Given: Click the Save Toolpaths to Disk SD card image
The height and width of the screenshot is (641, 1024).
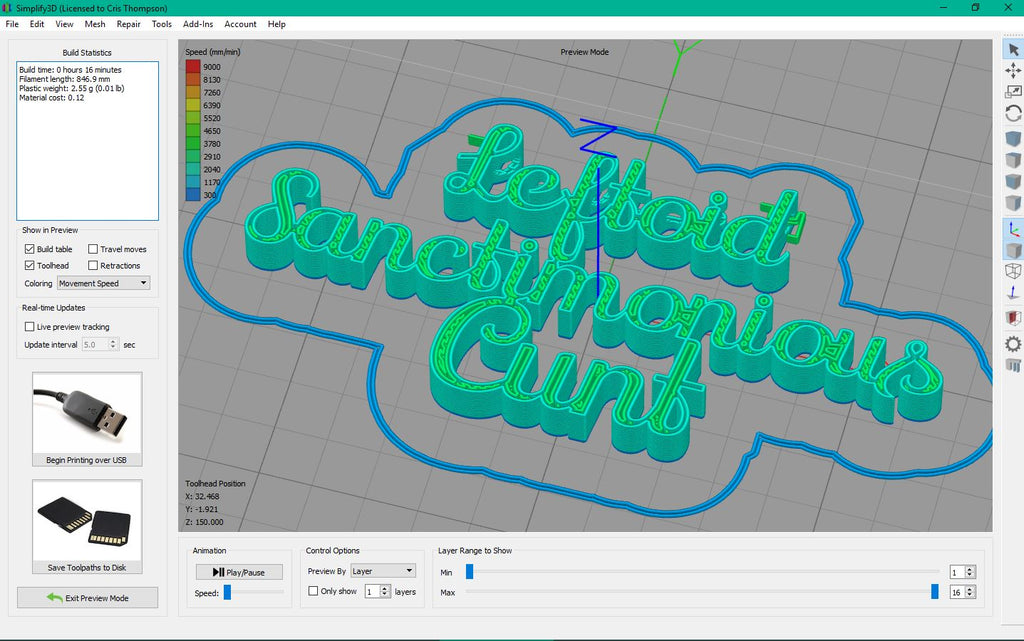Looking at the screenshot, I should coord(87,520).
